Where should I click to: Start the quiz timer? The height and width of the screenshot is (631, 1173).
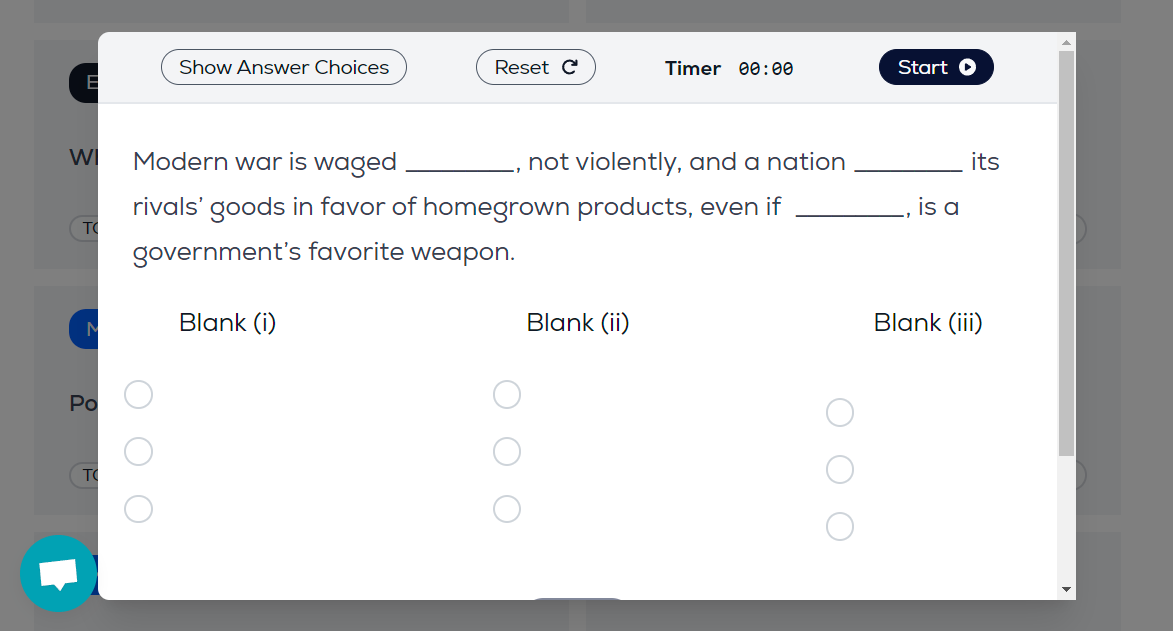point(936,67)
